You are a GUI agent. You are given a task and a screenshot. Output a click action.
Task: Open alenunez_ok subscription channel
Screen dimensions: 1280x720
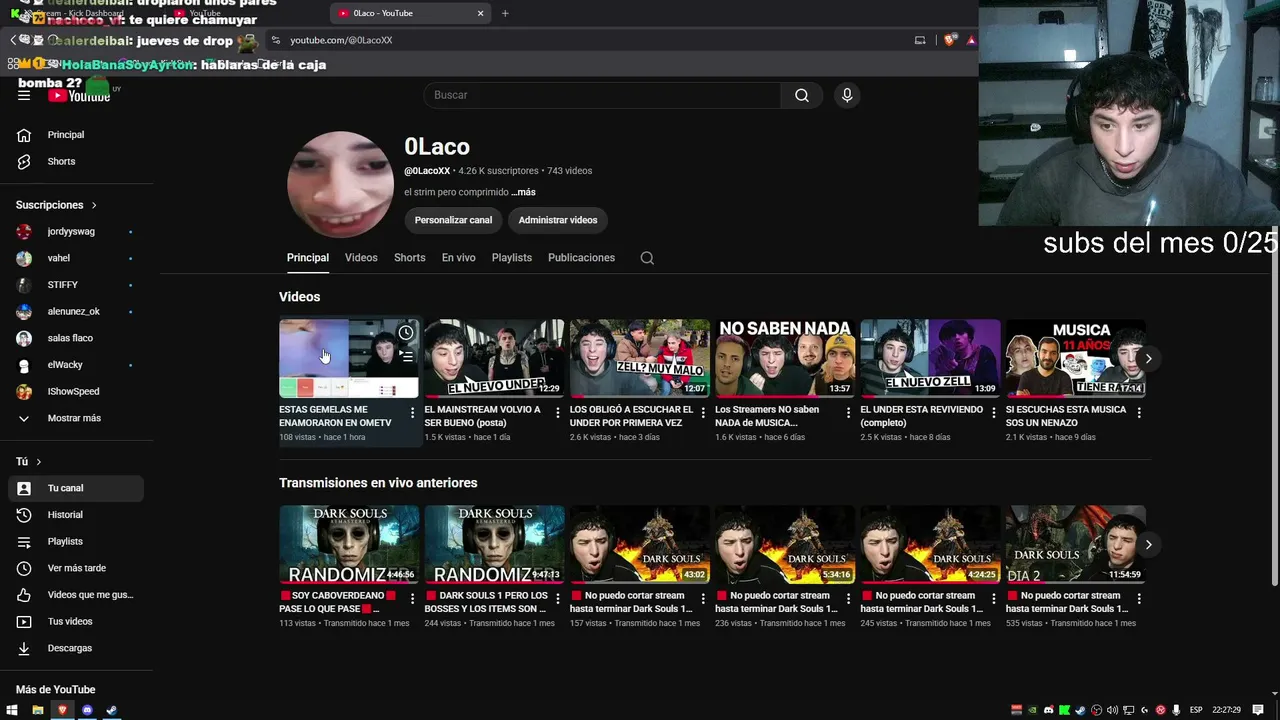(76, 311)
